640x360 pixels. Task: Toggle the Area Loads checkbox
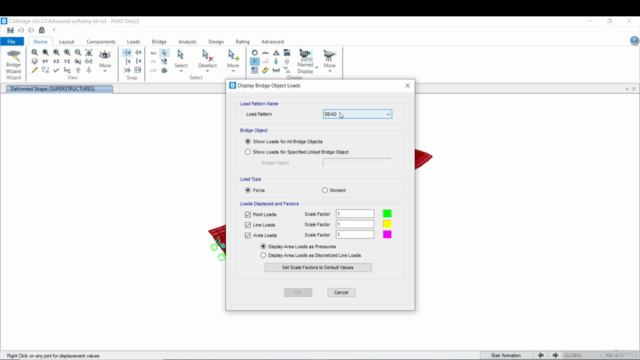[x=248, y=236]
